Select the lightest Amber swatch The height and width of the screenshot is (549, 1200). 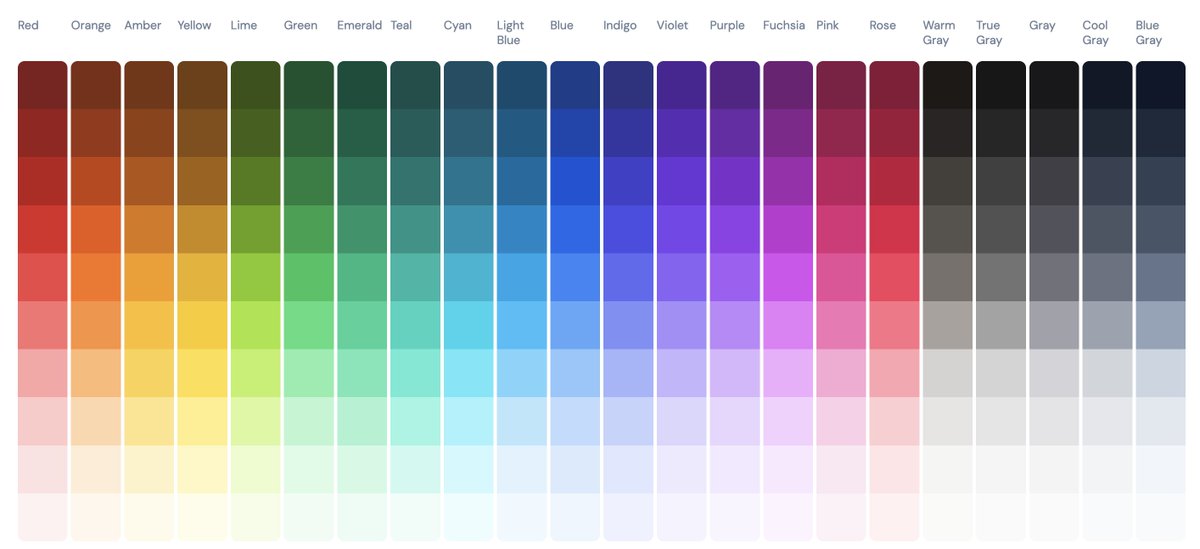(149, 517)
